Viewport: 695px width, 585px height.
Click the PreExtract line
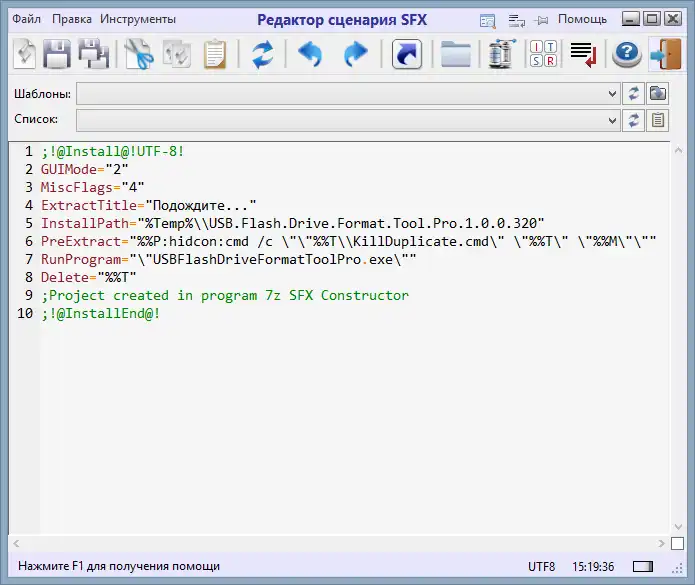[348, 242]
